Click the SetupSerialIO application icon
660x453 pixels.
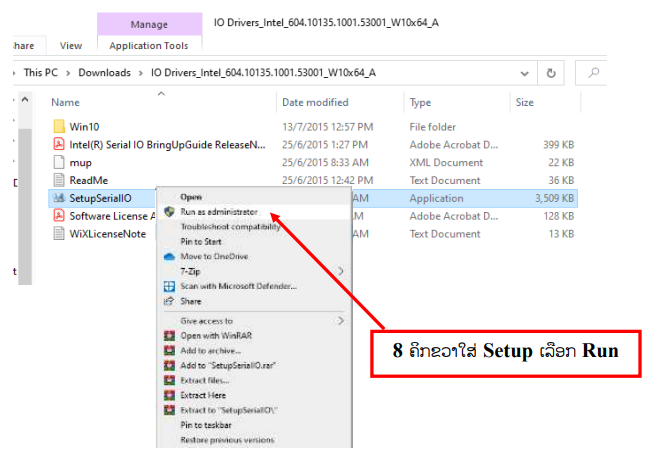(59, 198)
